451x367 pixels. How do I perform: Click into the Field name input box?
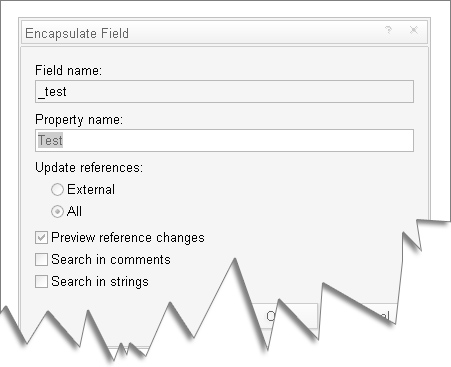[224, 91]
